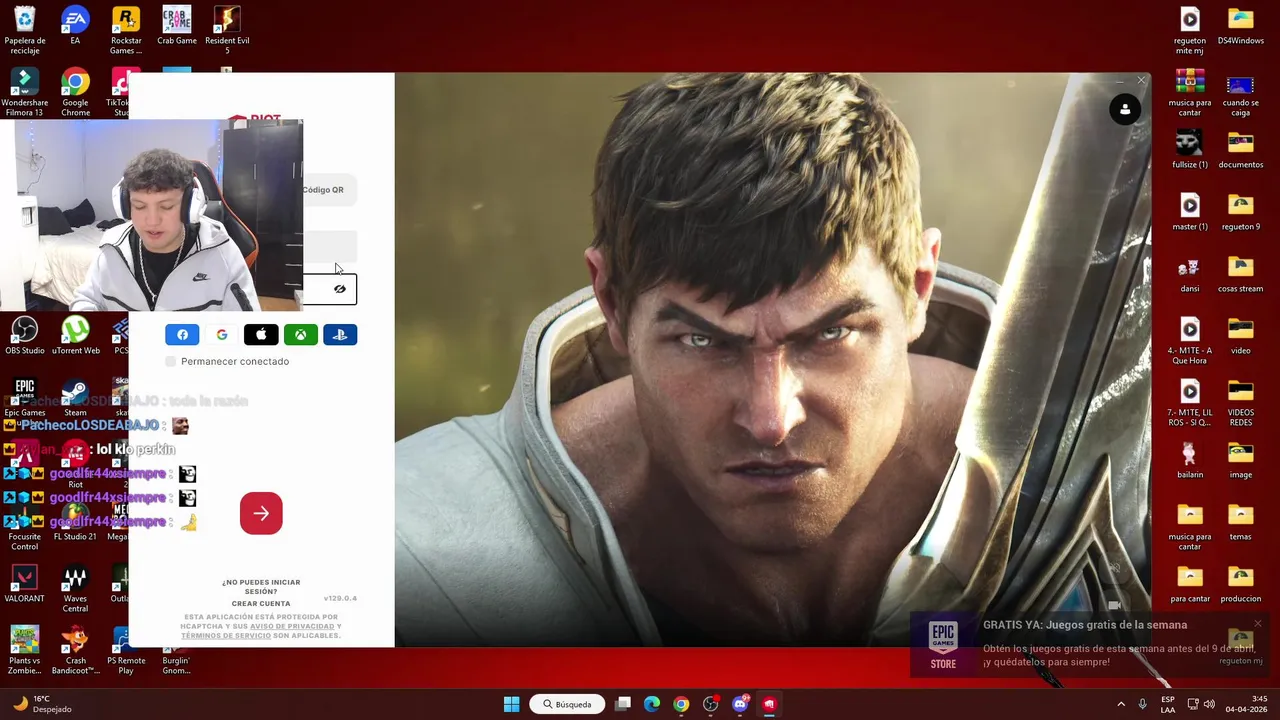Select the regueton mite mj file
Image resolution: width=1280 pixels, height=720 pixels.
[x=1189, y=31]
